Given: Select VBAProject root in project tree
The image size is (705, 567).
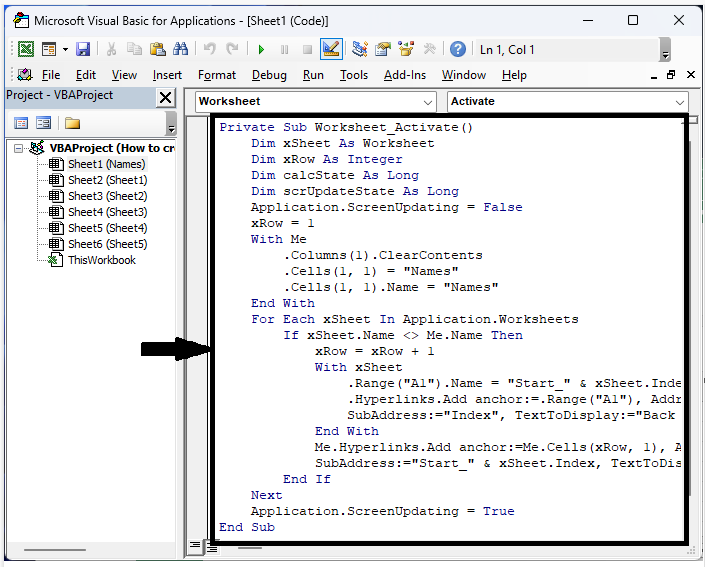Looking at the screenshot, I should pos(112,148).
